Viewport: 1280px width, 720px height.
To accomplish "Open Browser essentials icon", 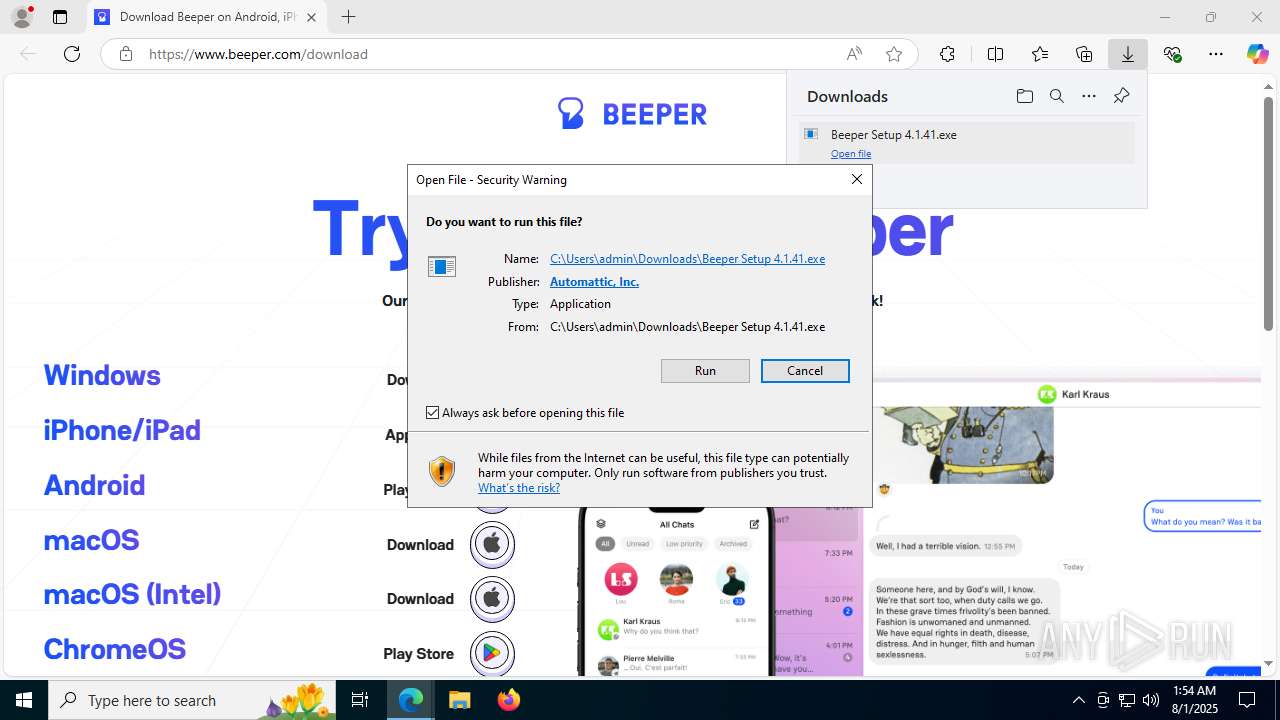I will coord(1173,54).
